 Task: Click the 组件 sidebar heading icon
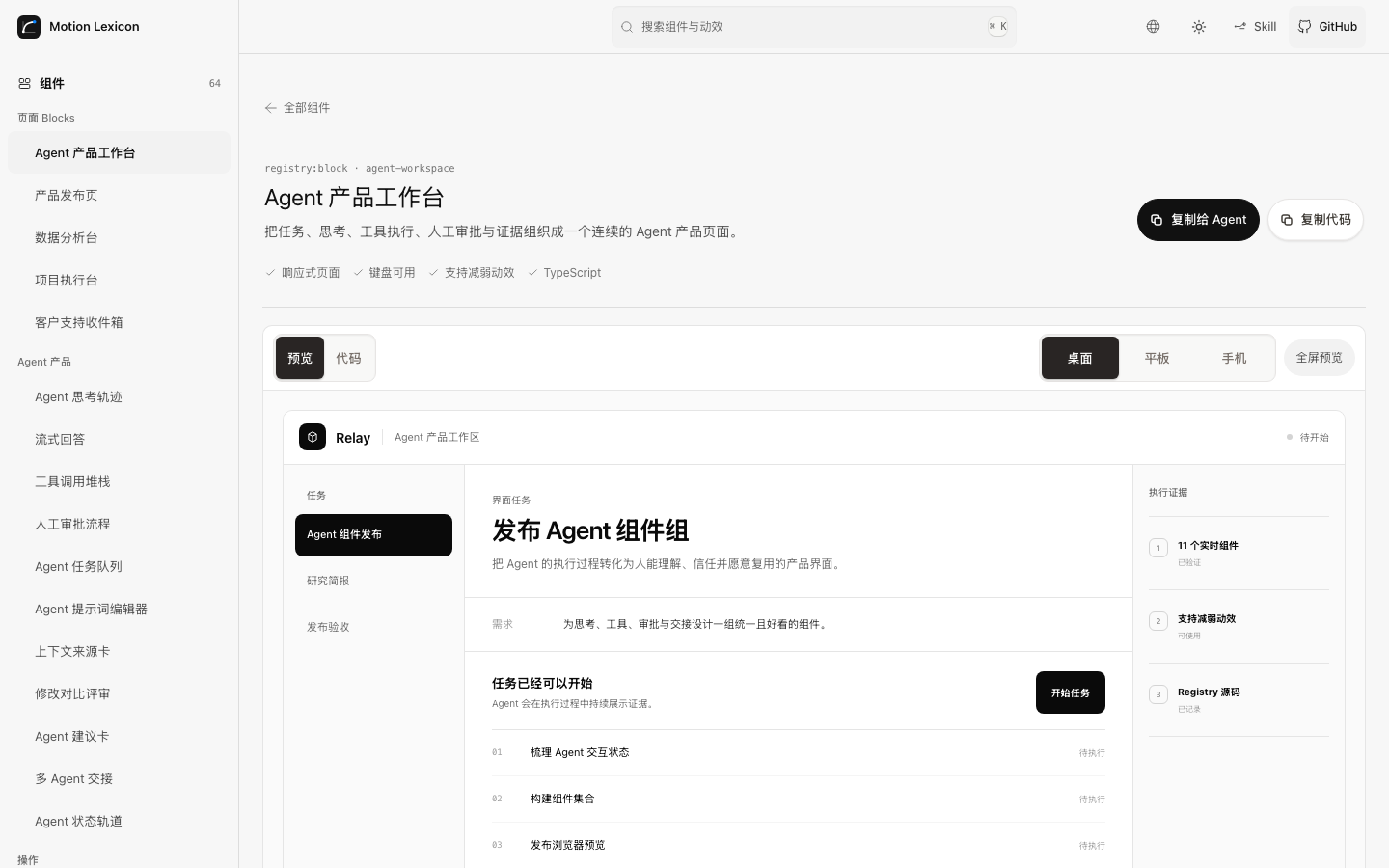(x=25, y=84)
